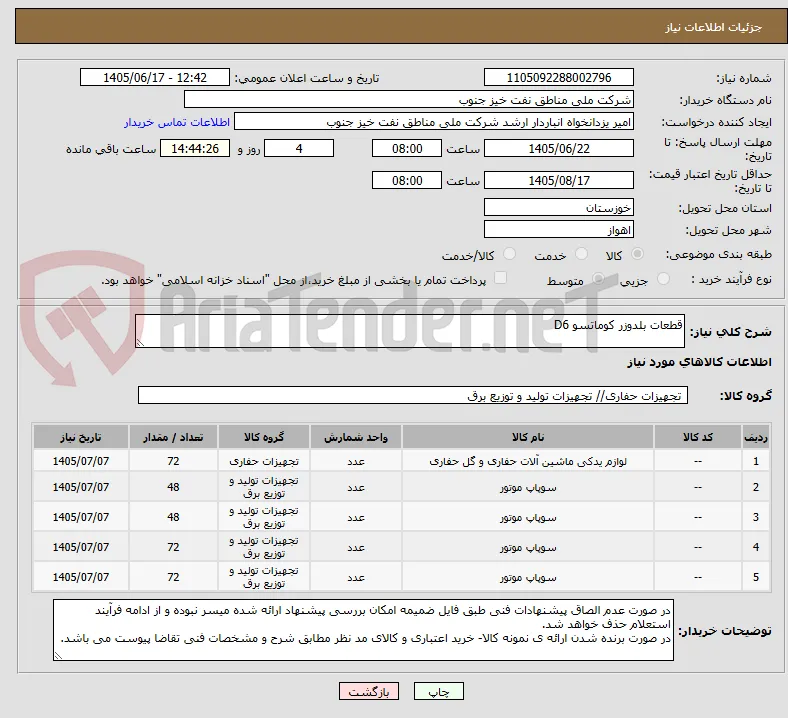This screenshot has height=718, width=788.
Task: Click the goods group field تجهیزات حفاری
Action: 413,395
